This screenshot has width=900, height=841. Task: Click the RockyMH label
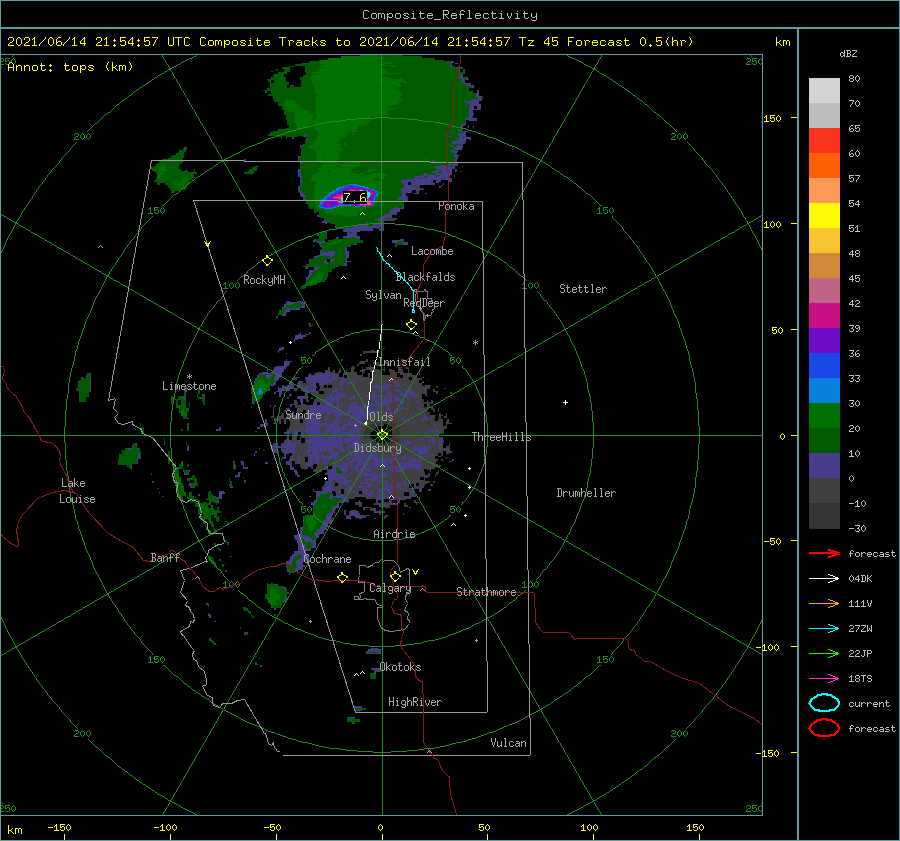[x=264, y=280]
